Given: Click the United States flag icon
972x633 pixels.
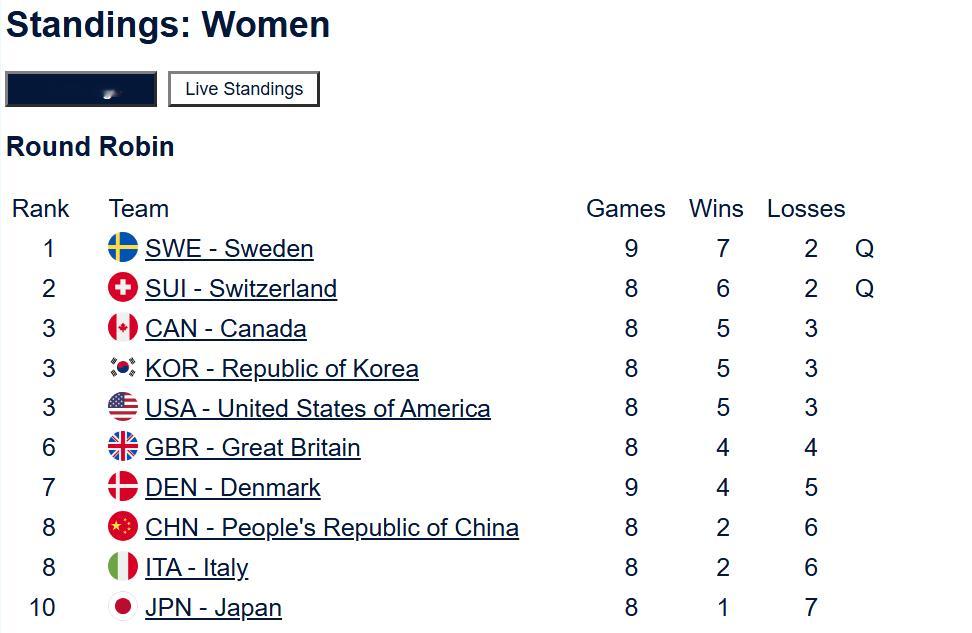Looking at the screenshot, I should [123, 408].
